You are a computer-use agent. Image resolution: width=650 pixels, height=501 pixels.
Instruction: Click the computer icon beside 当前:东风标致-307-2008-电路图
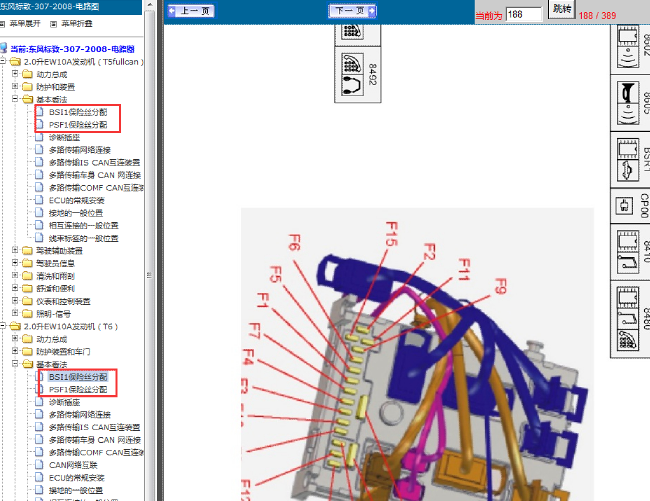[4, 48]
